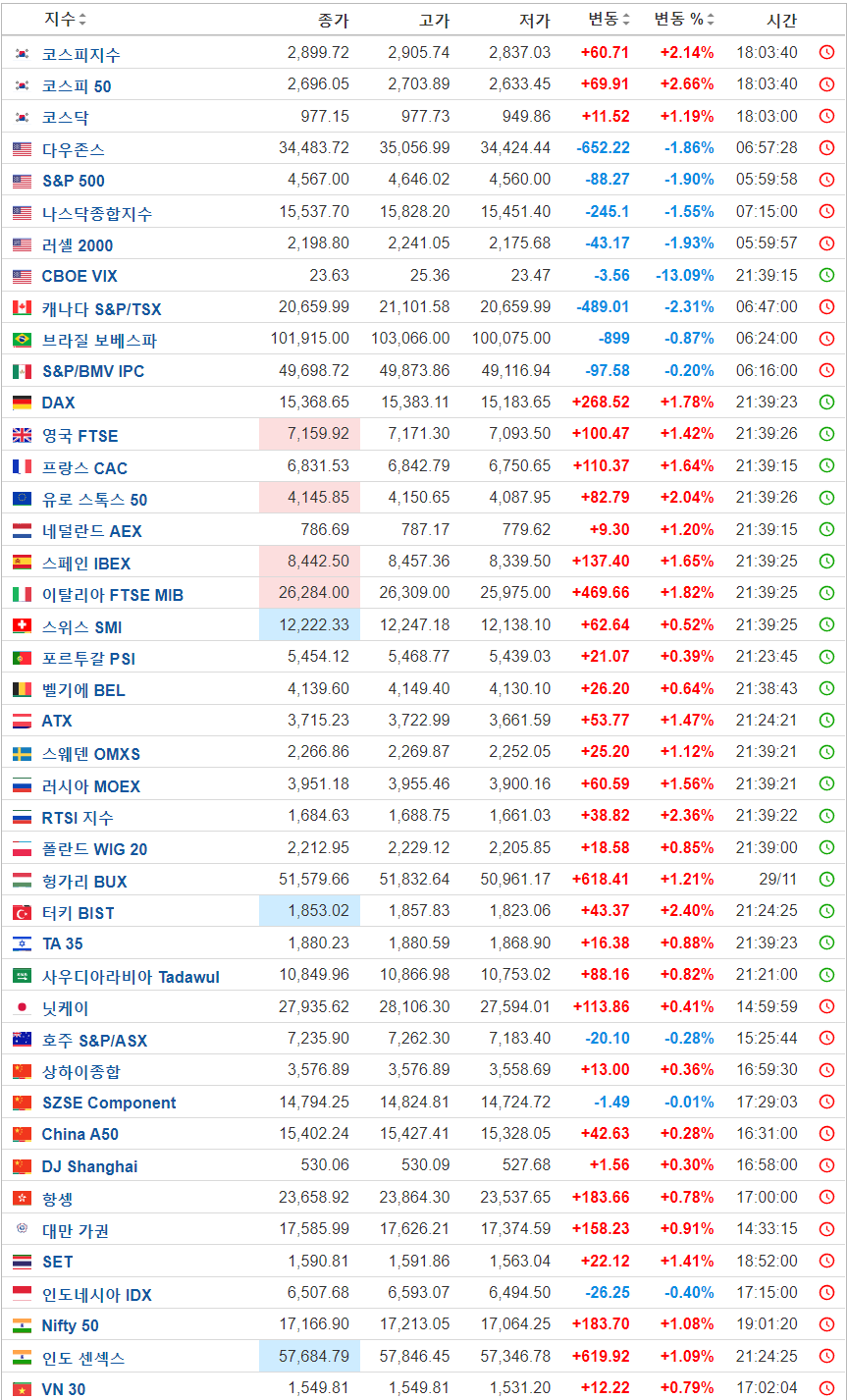Click the Japan flag beside 닛케이
The image size is (848, 1400).
pos(22,1008)
